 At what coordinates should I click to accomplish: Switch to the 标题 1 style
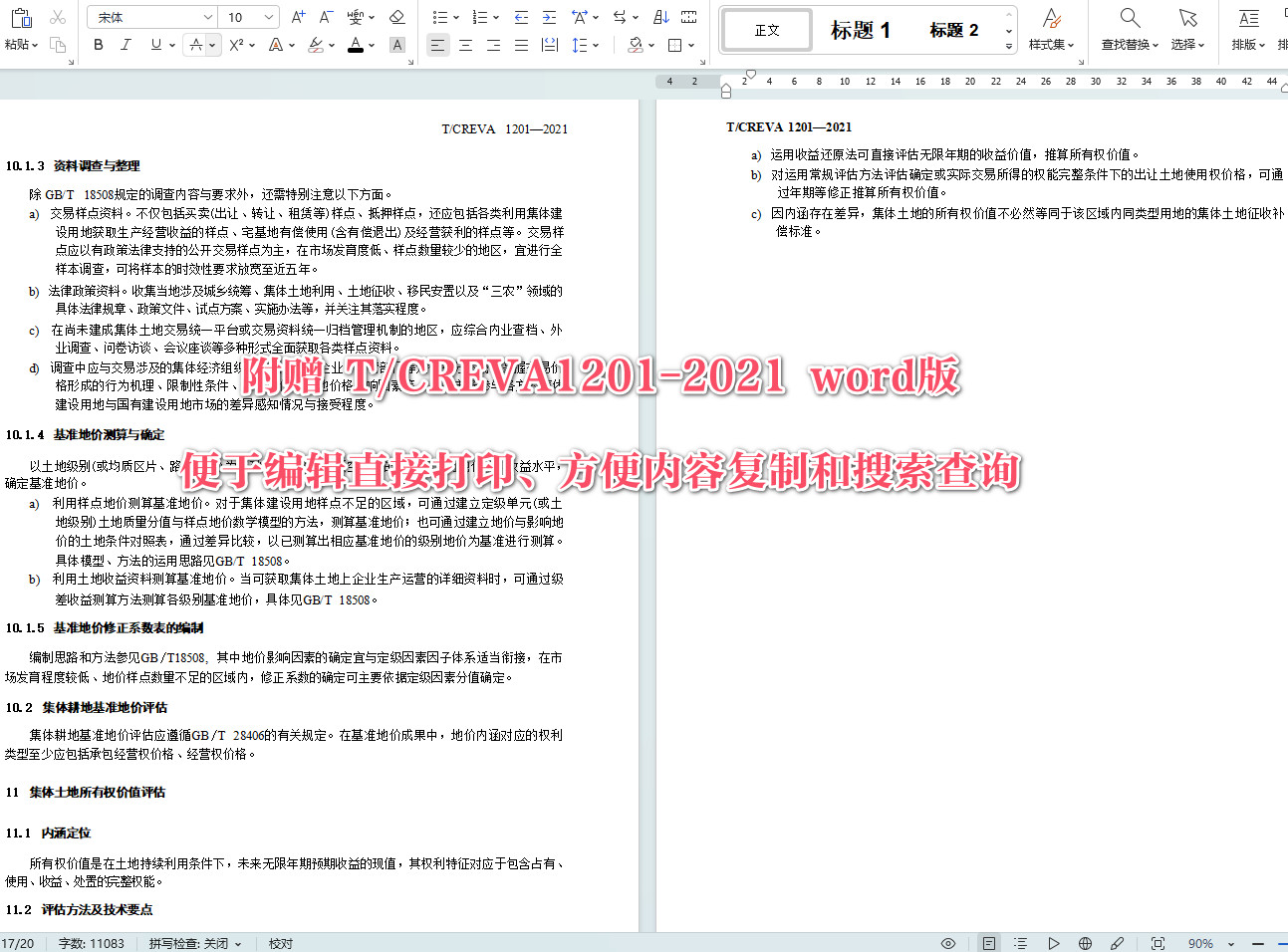[x=861, y=29]
